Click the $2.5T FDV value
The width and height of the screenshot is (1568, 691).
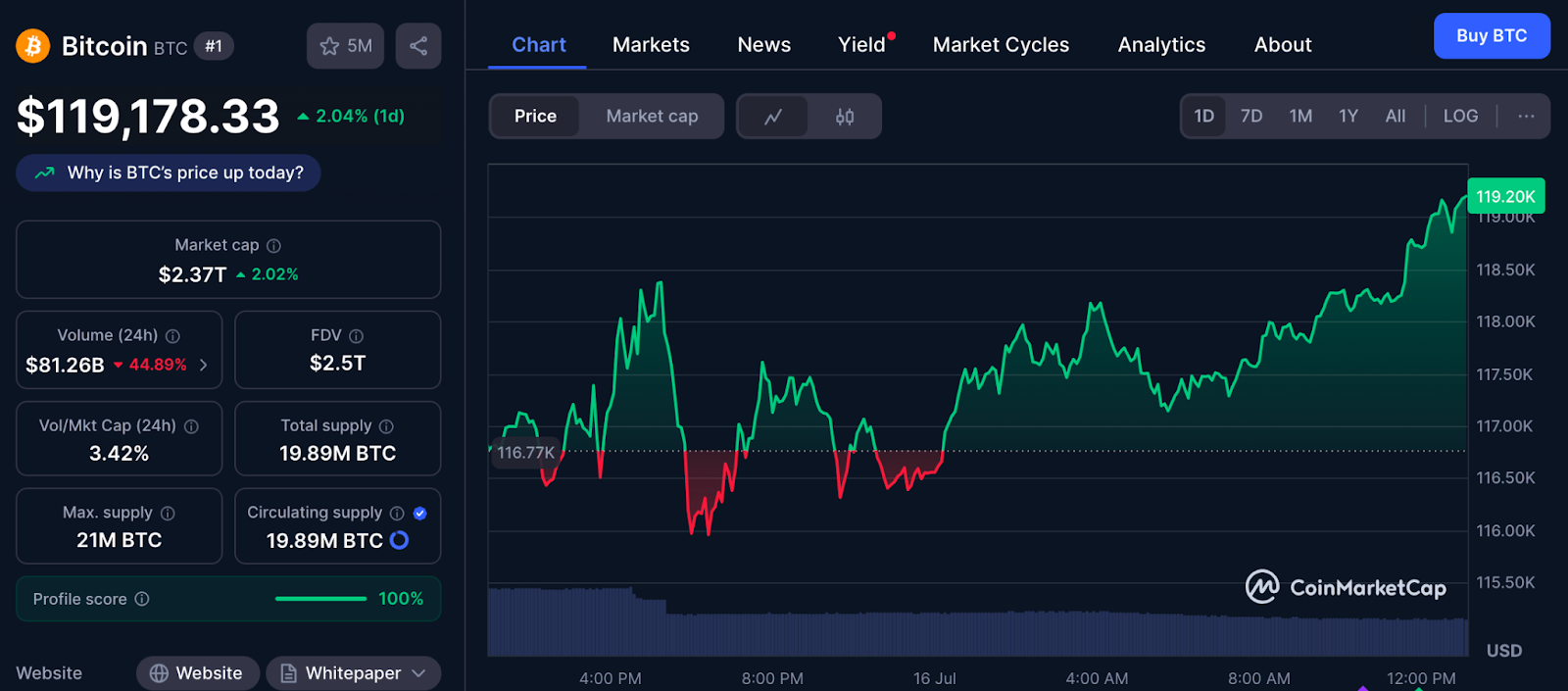pyautogui.click(x=337, y=364)
